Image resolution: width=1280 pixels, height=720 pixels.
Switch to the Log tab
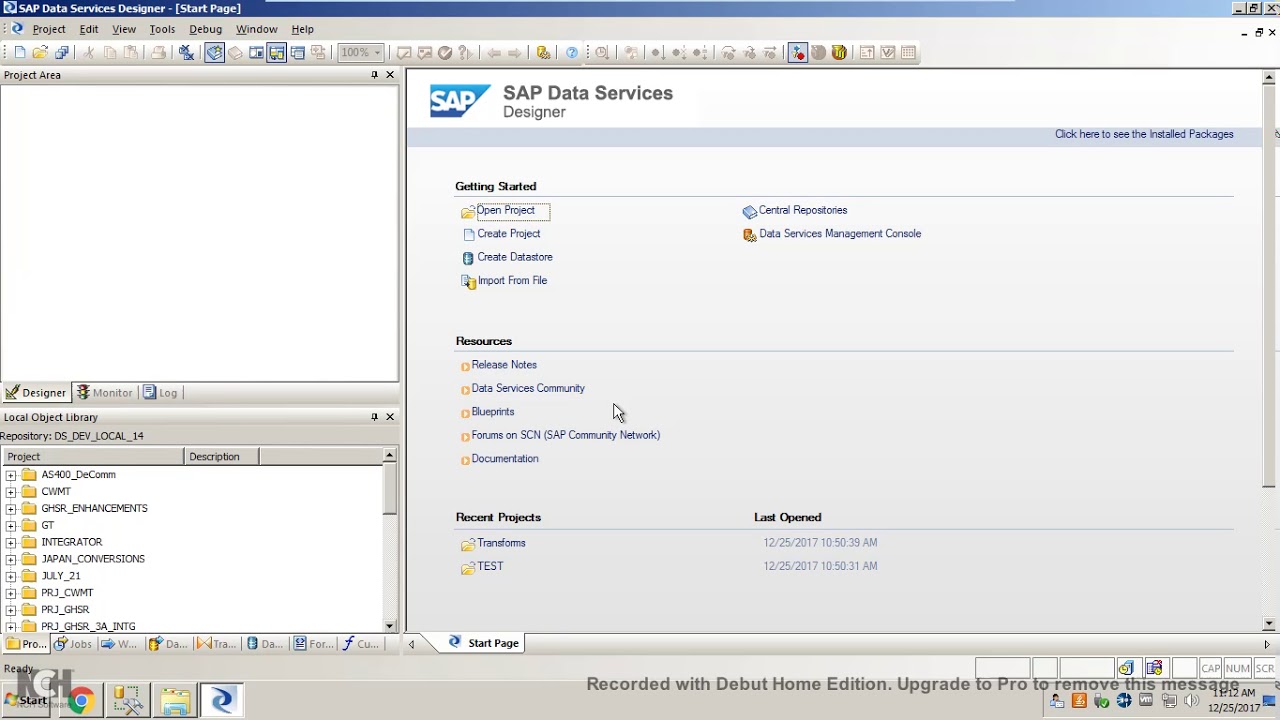(160, 393)
